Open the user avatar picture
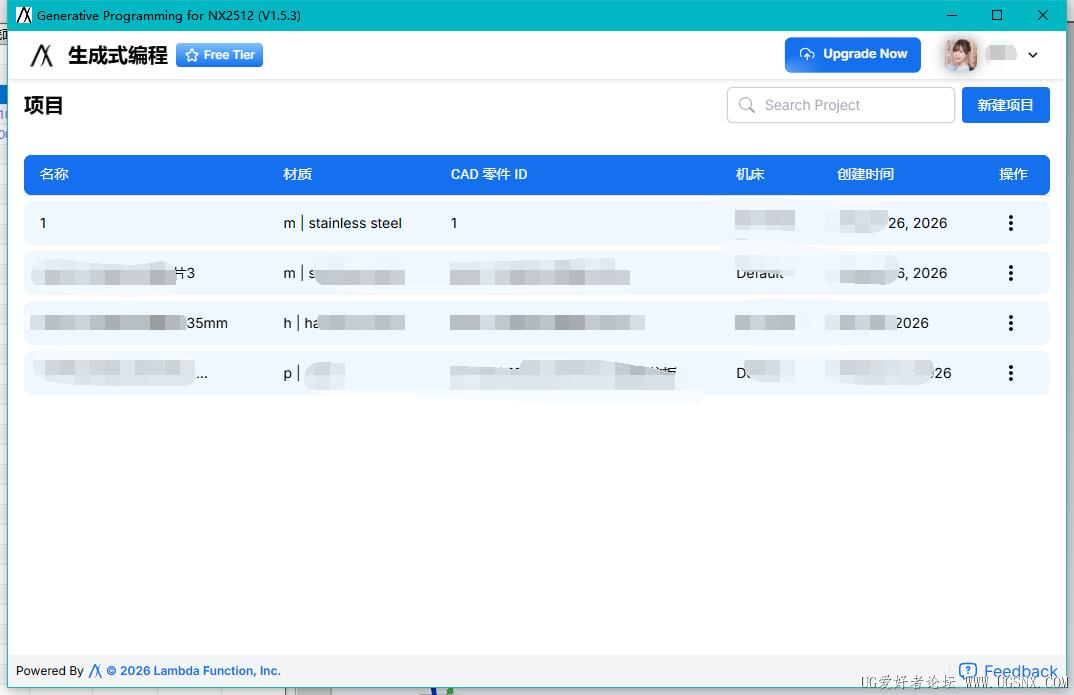The width and height of the screenshot is (1074, 695). click(960, 55)
